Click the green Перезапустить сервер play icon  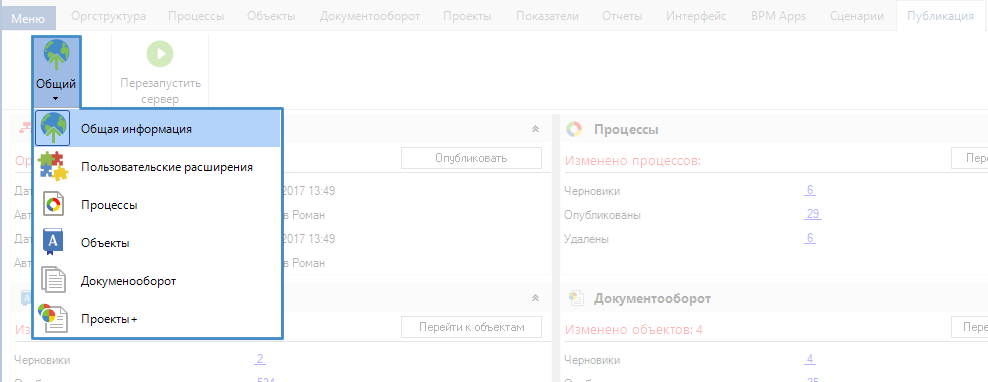[160, 54]
